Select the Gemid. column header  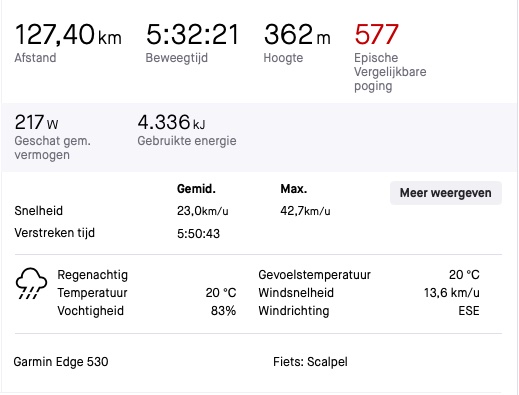point(196,189)
